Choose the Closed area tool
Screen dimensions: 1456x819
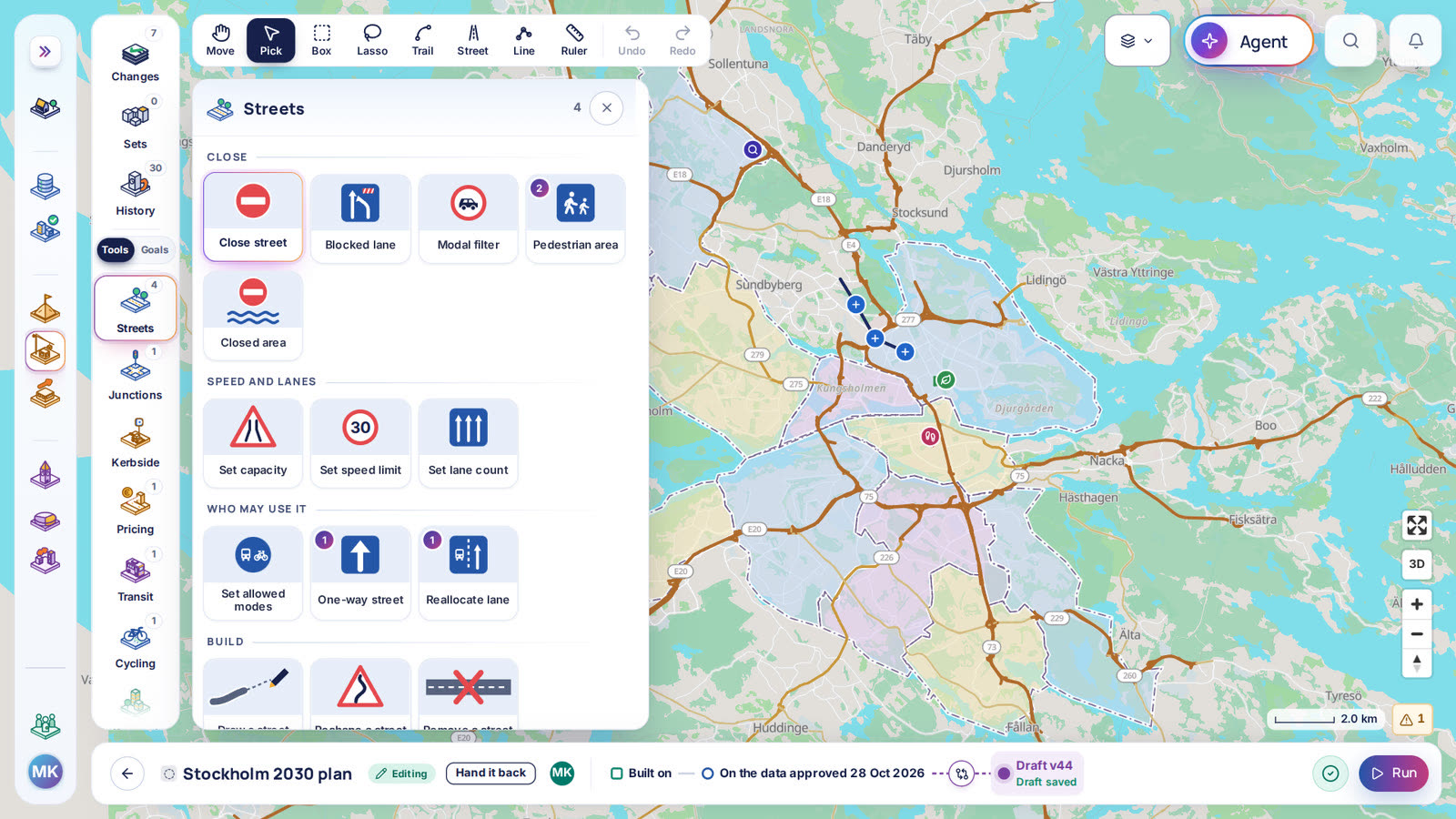pos(253,316)
